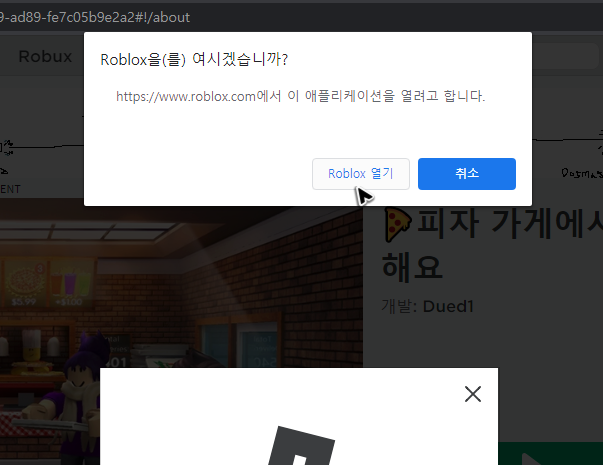
Task: Click the game title text "피자 가게에서"
Action: [510, 223]
